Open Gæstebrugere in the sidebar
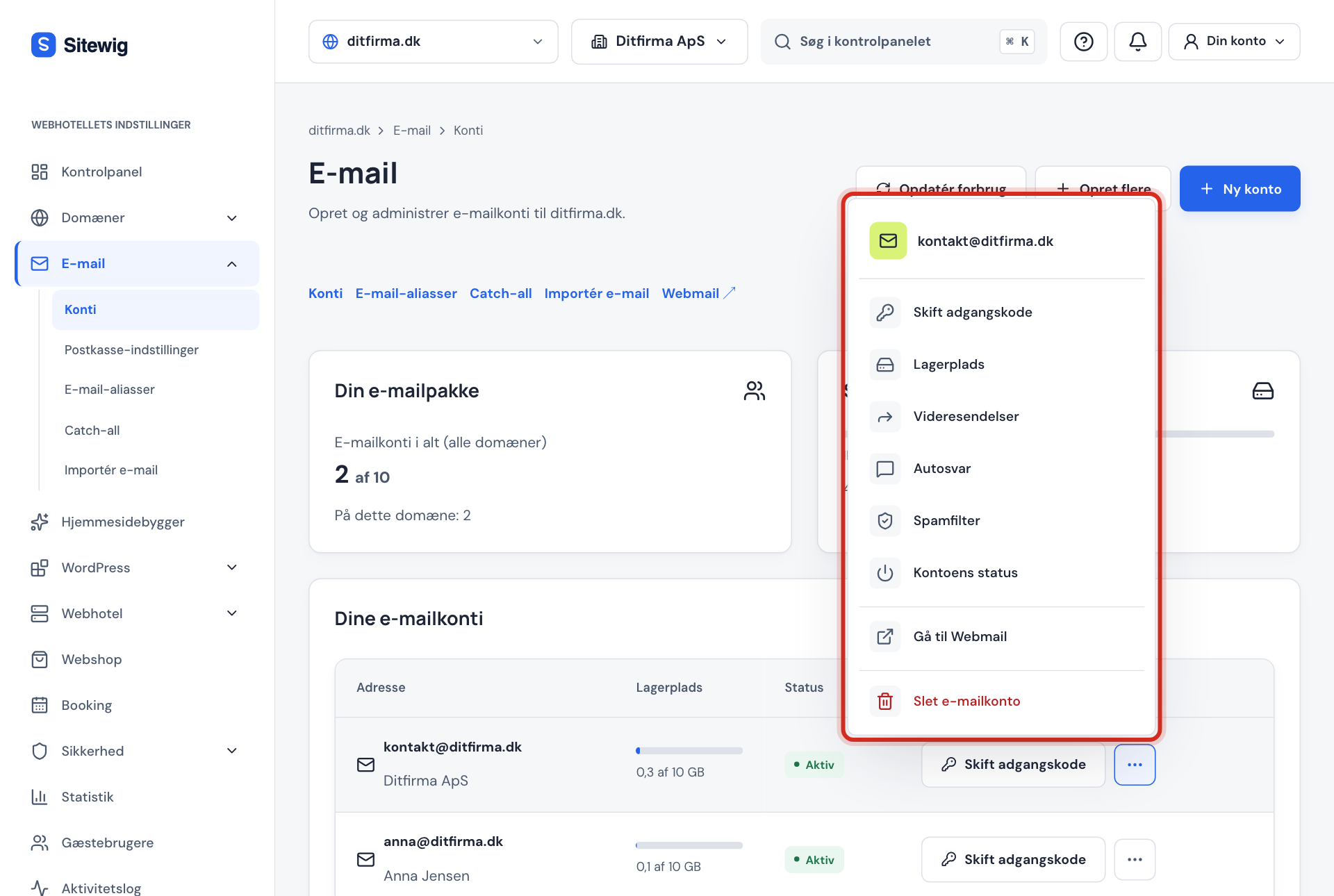Screen dimensions: 1334x896 (x=137, y=843)
